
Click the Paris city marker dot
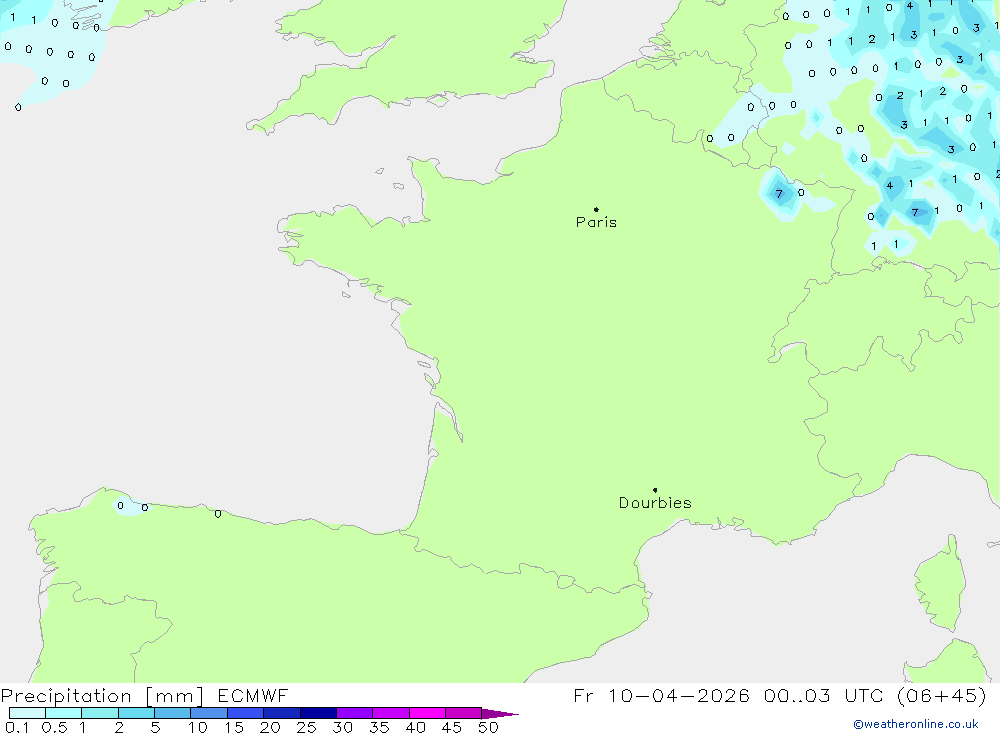pos(596,209)
